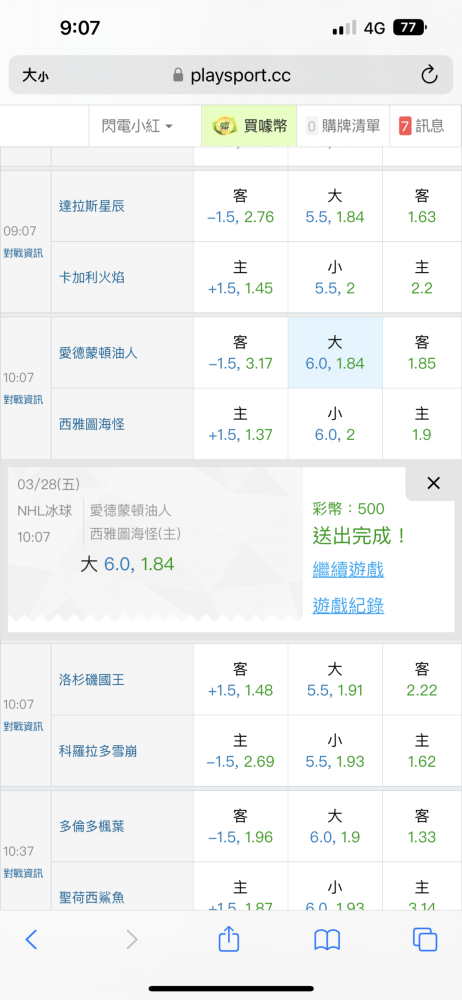
Task: Tap the 買噱幣 coin icon
Action: [x=223, y=126]
